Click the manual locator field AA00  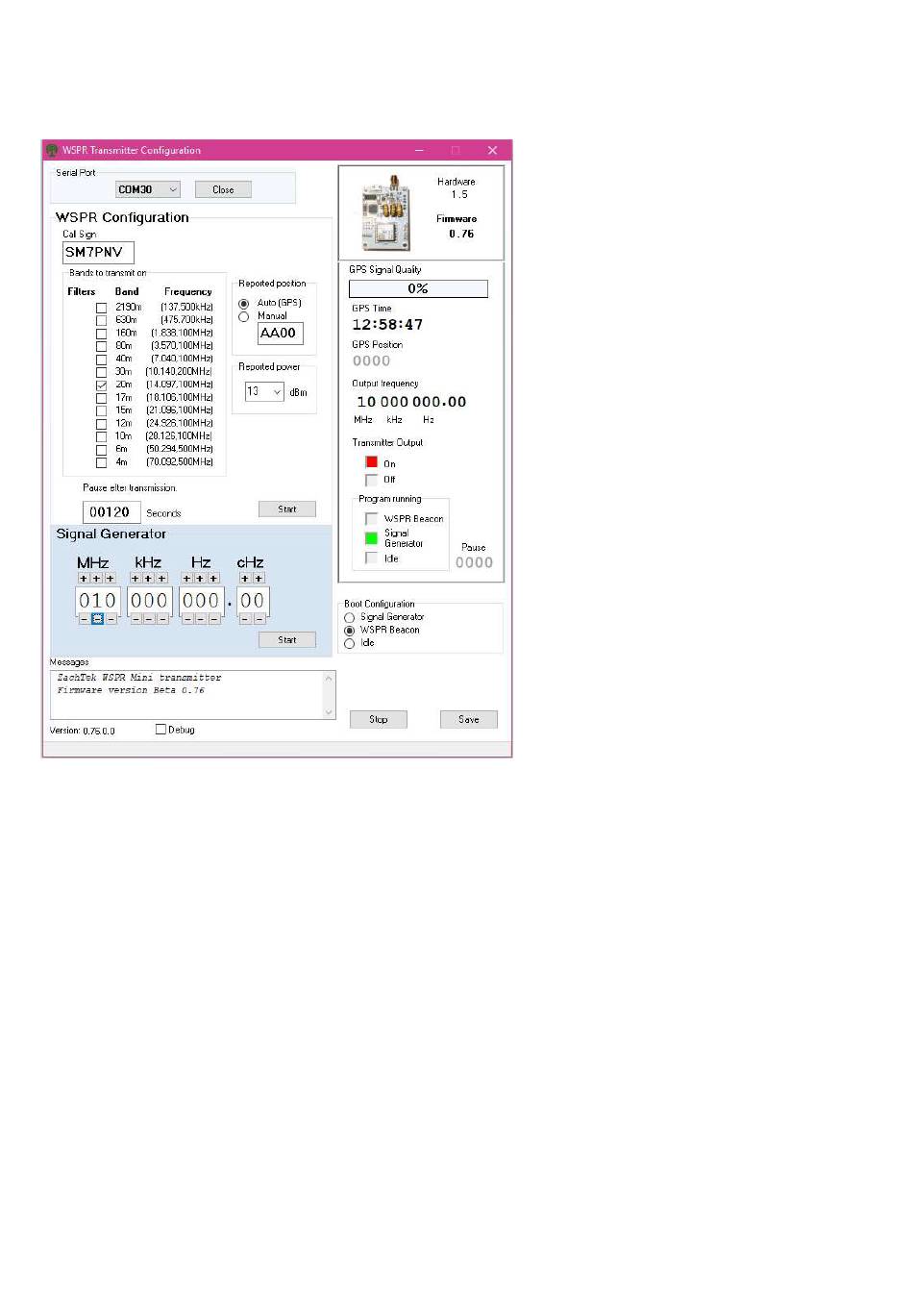[281, 334]
